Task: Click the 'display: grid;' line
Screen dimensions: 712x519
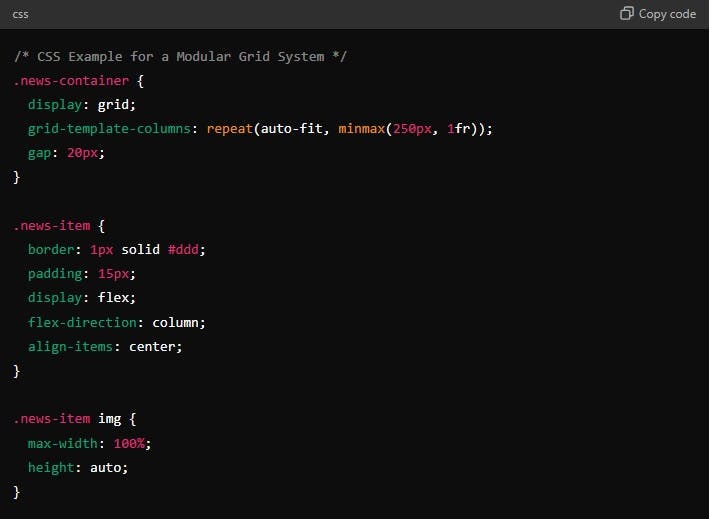Action: click(82, 105)
